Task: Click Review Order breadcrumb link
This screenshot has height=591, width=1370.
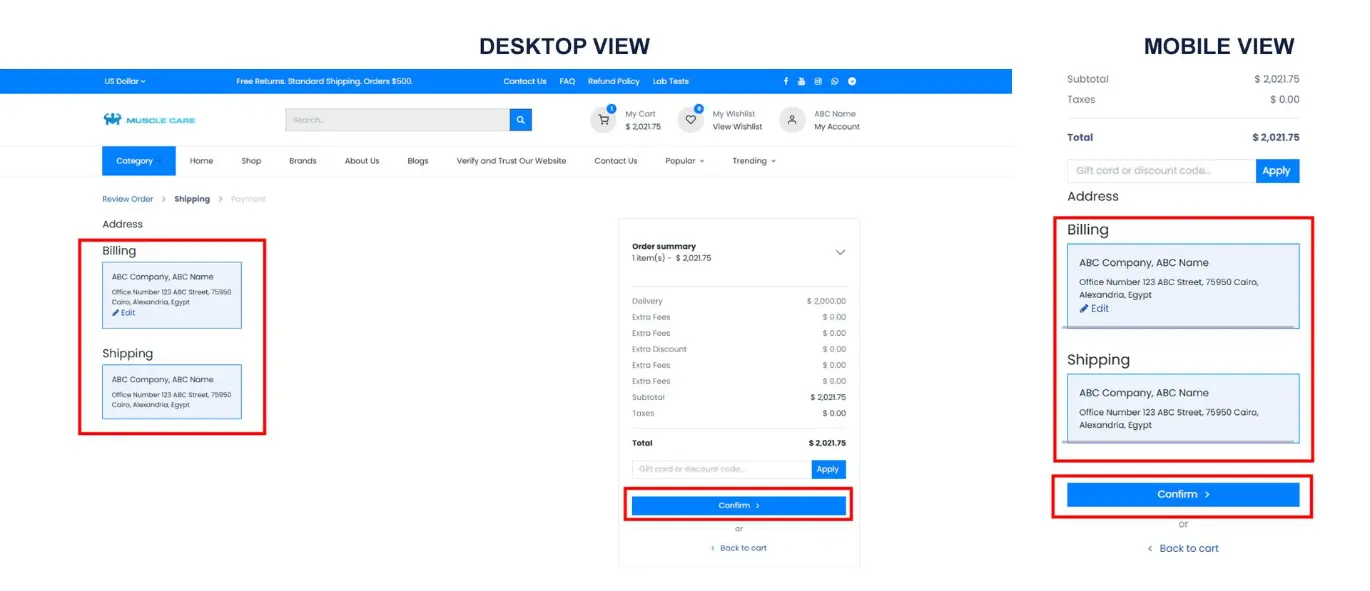Action: point(128,199)
